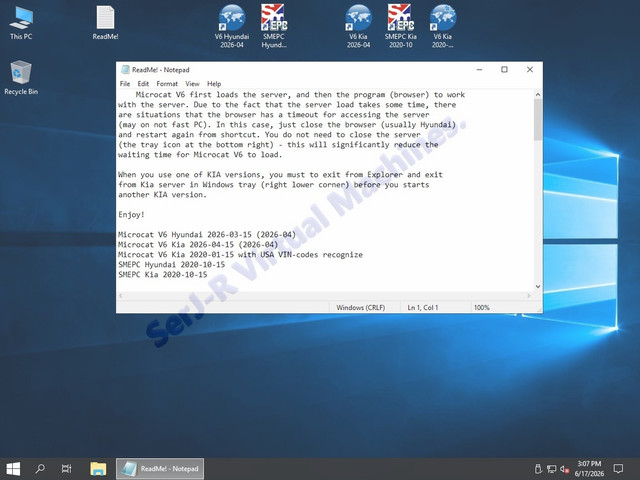
Task: Click the vertical scrollbar up arrow
Action: 538,94
